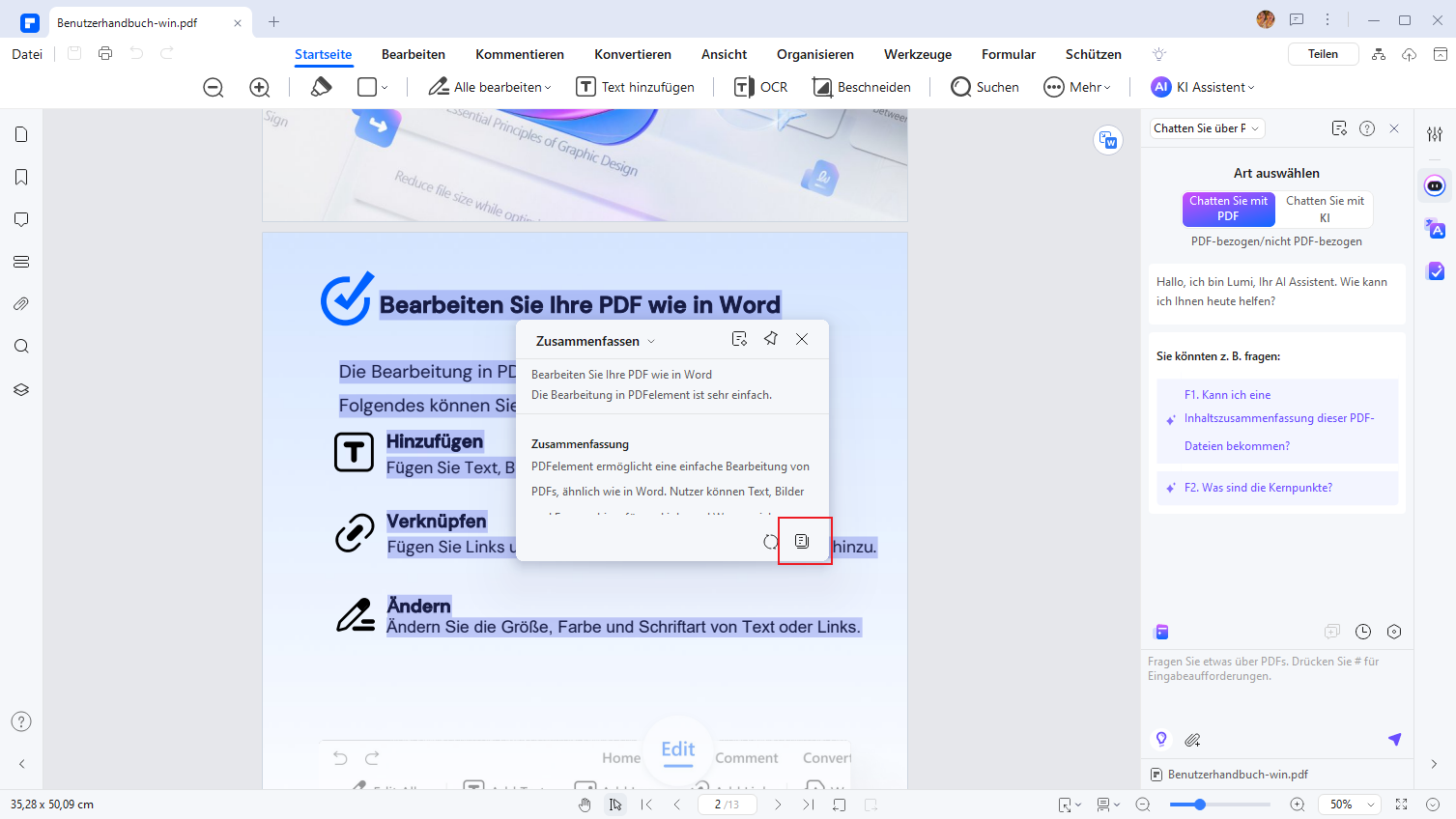Open the form fields panel in left sidebar
The image size is (1456, 819).
tap(21, 262)
